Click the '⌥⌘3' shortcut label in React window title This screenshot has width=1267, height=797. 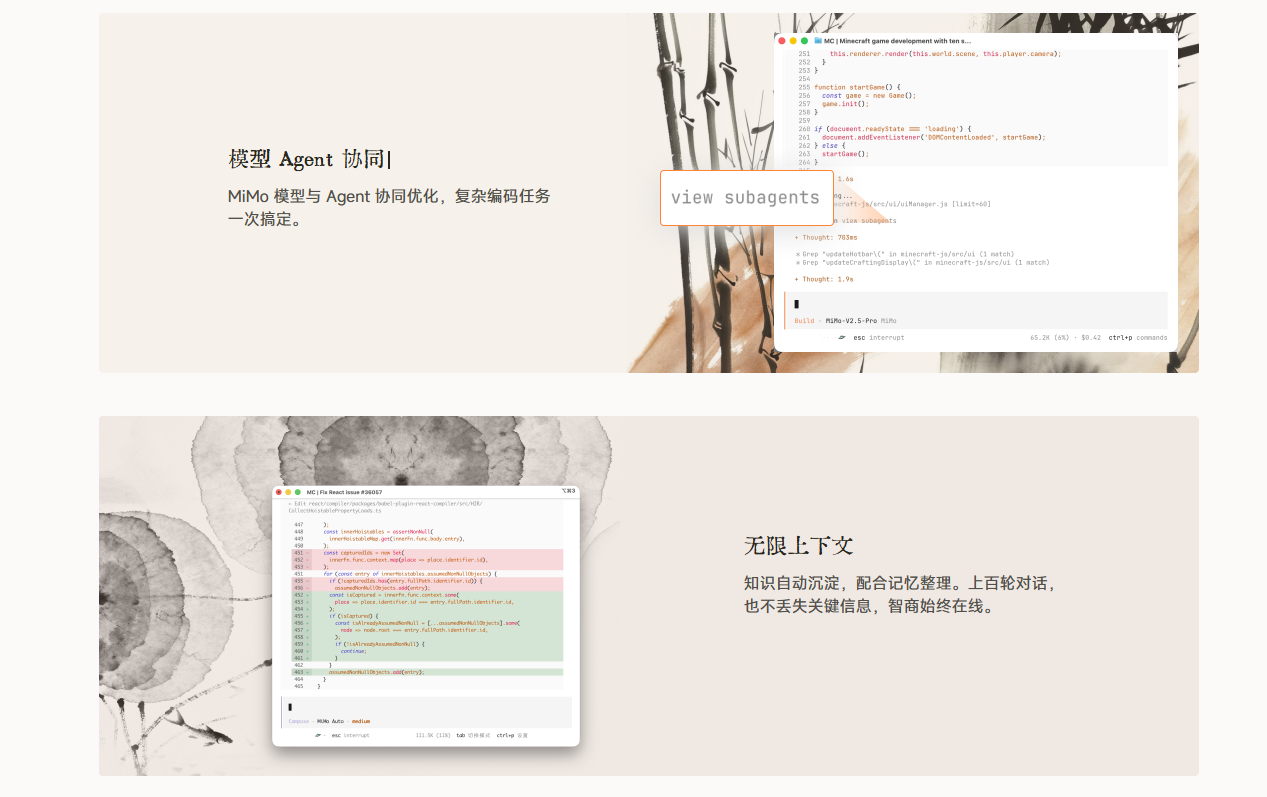point(569,492)
